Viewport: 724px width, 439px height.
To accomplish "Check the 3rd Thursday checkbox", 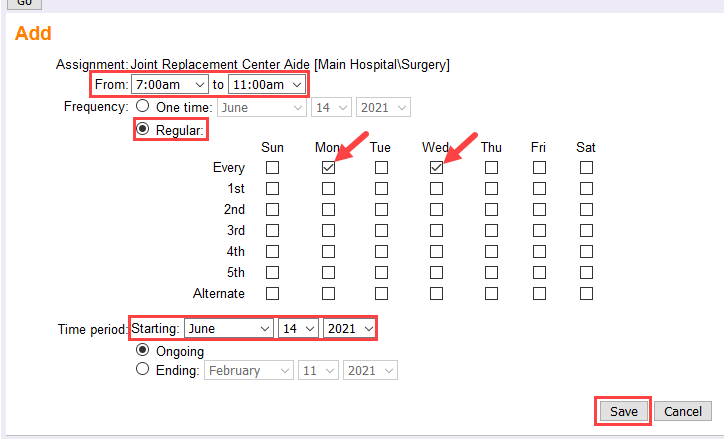I will (491, 230).
